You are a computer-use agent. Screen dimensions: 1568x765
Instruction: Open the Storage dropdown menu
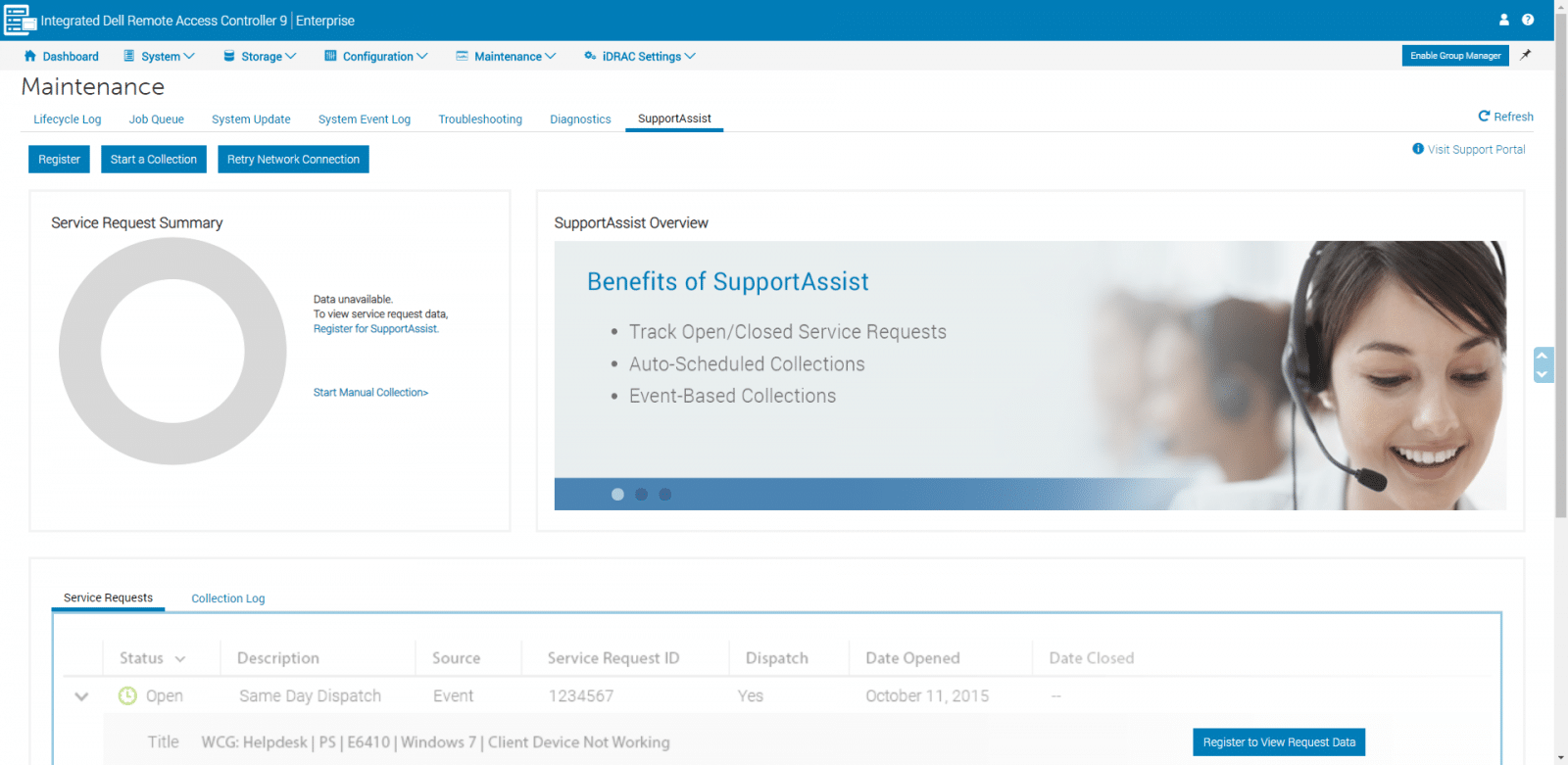point(260,57)
